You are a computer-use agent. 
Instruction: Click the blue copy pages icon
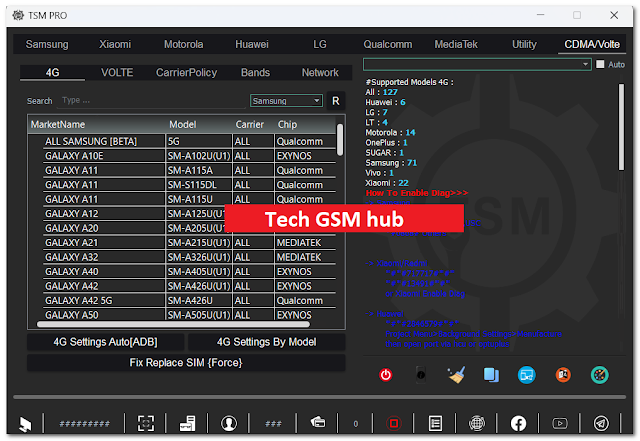click(491, 374)
